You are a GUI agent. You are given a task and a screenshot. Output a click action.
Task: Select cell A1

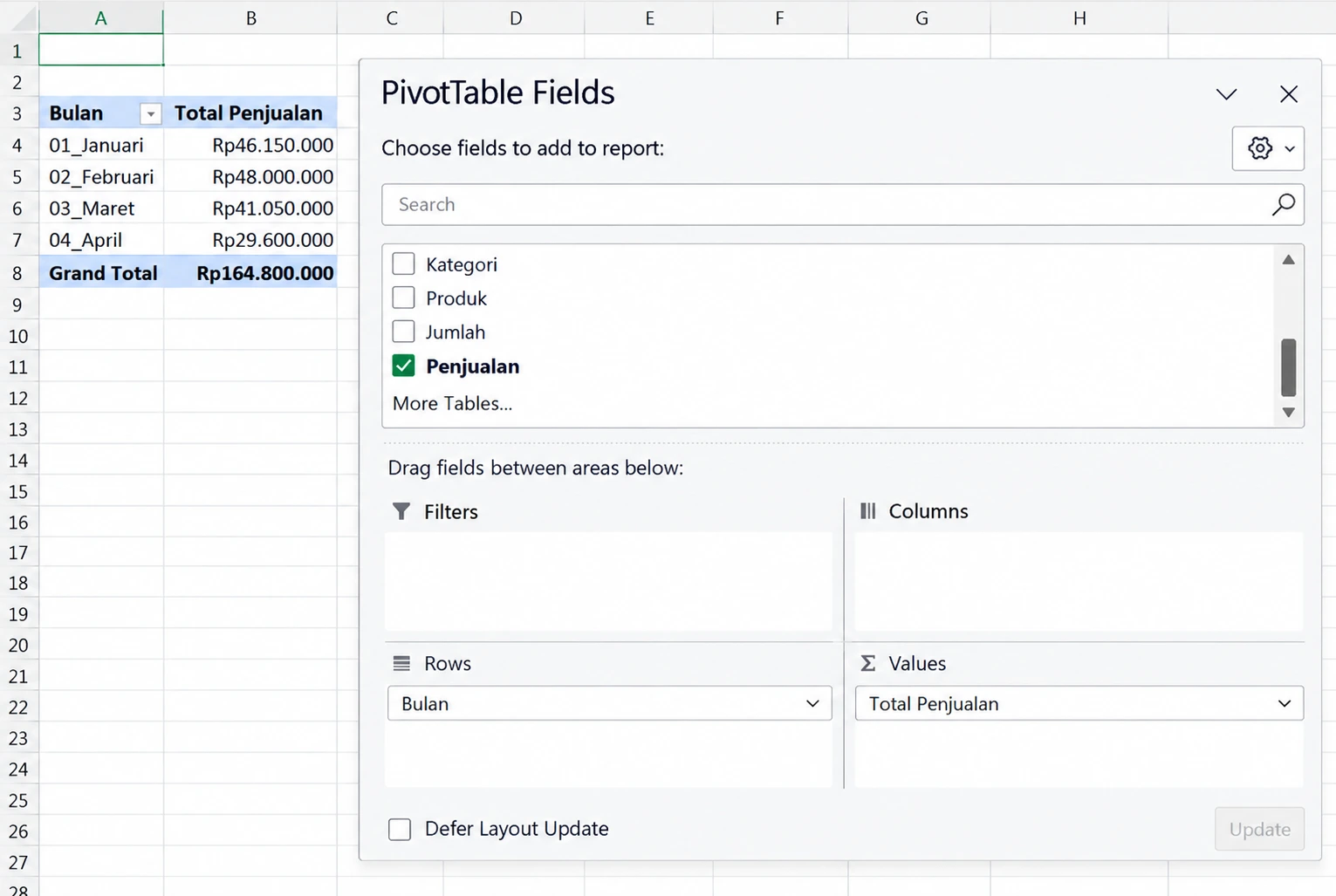(x=101, y=50)
